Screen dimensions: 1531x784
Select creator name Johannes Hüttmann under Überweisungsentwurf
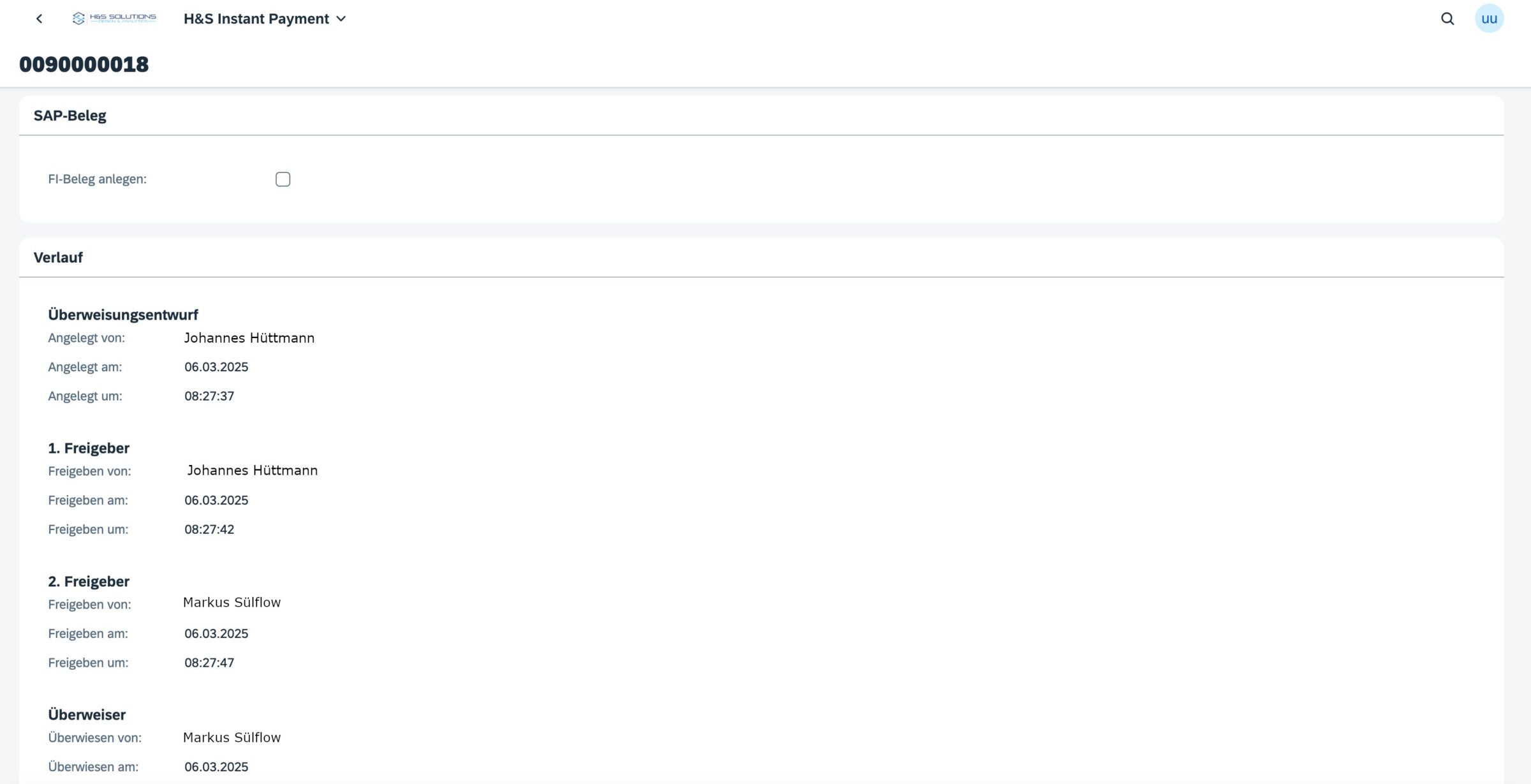point(249,338)
